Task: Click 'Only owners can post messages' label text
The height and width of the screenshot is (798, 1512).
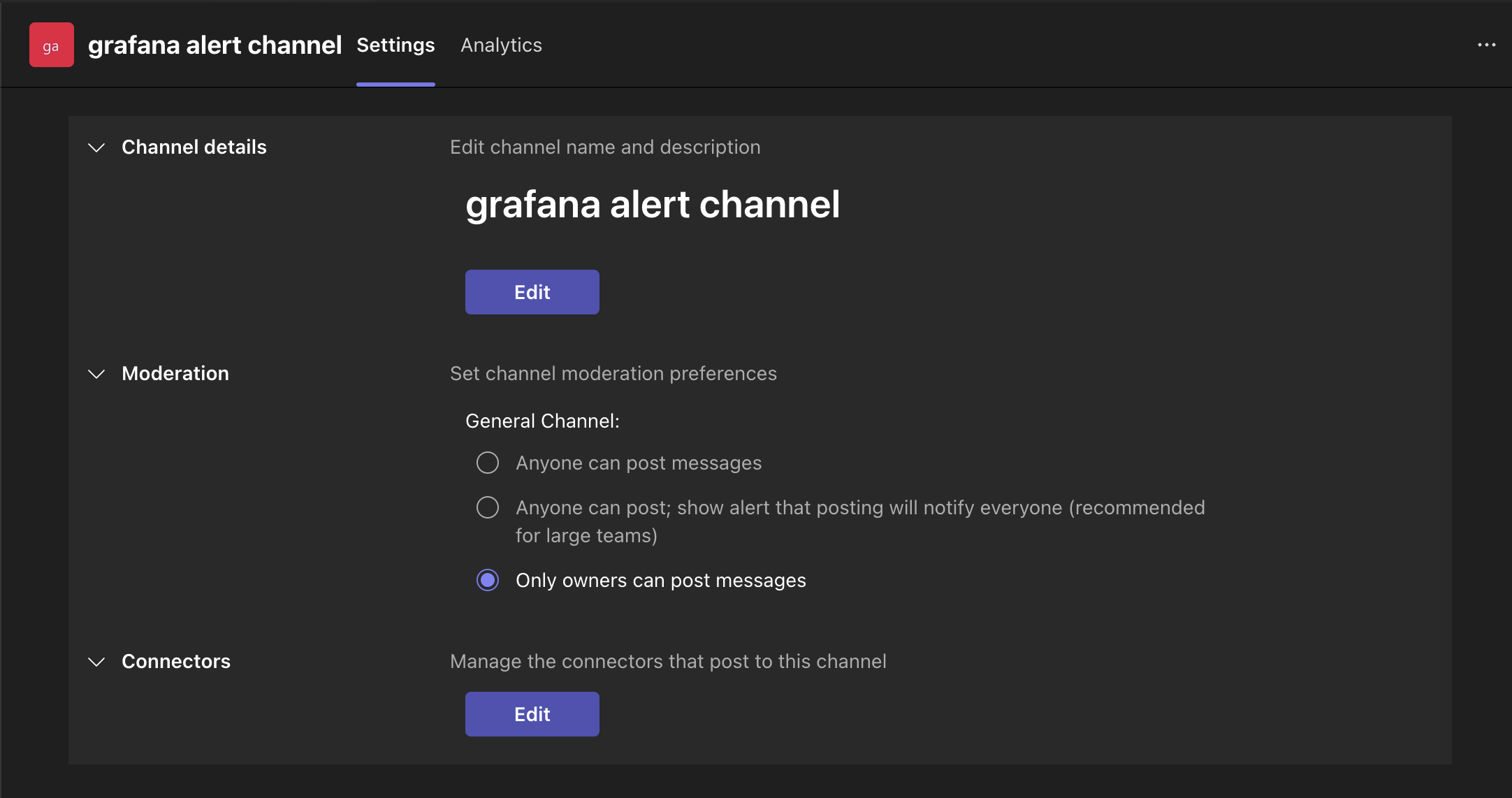Action: tap(660, 580)
